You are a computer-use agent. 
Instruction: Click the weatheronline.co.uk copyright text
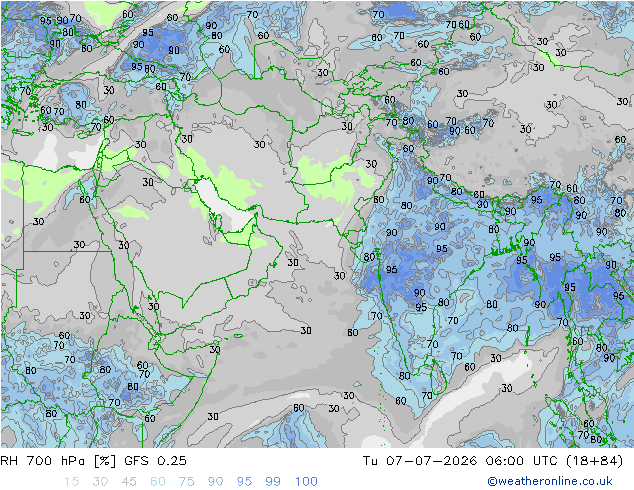550,481
